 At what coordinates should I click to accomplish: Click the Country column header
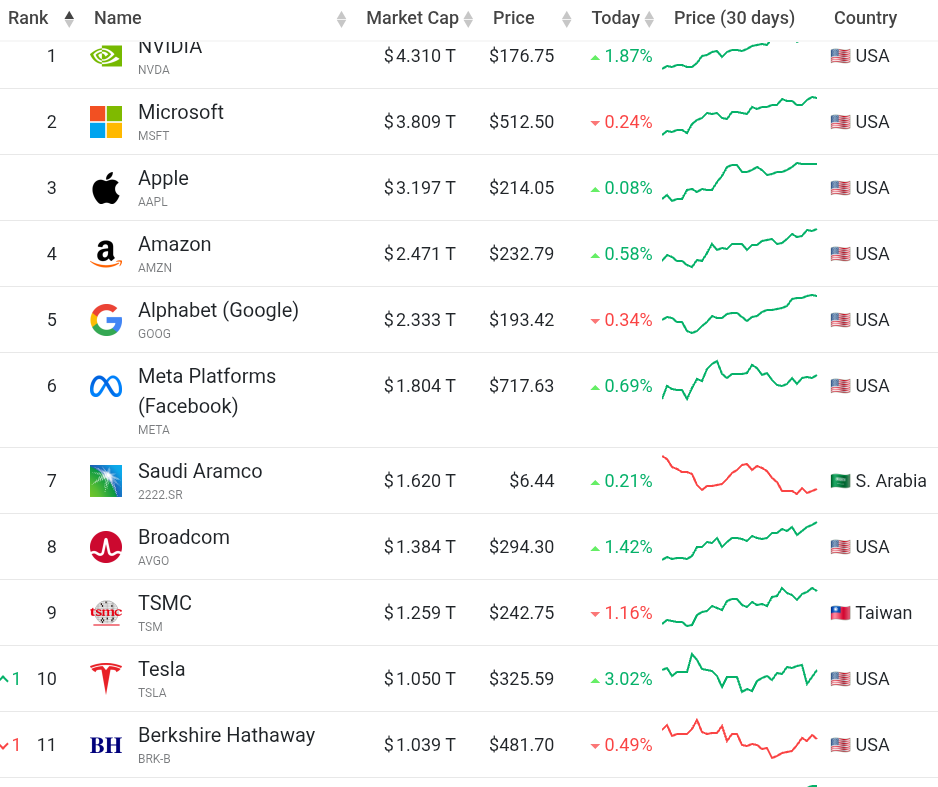tap(865, 18)
